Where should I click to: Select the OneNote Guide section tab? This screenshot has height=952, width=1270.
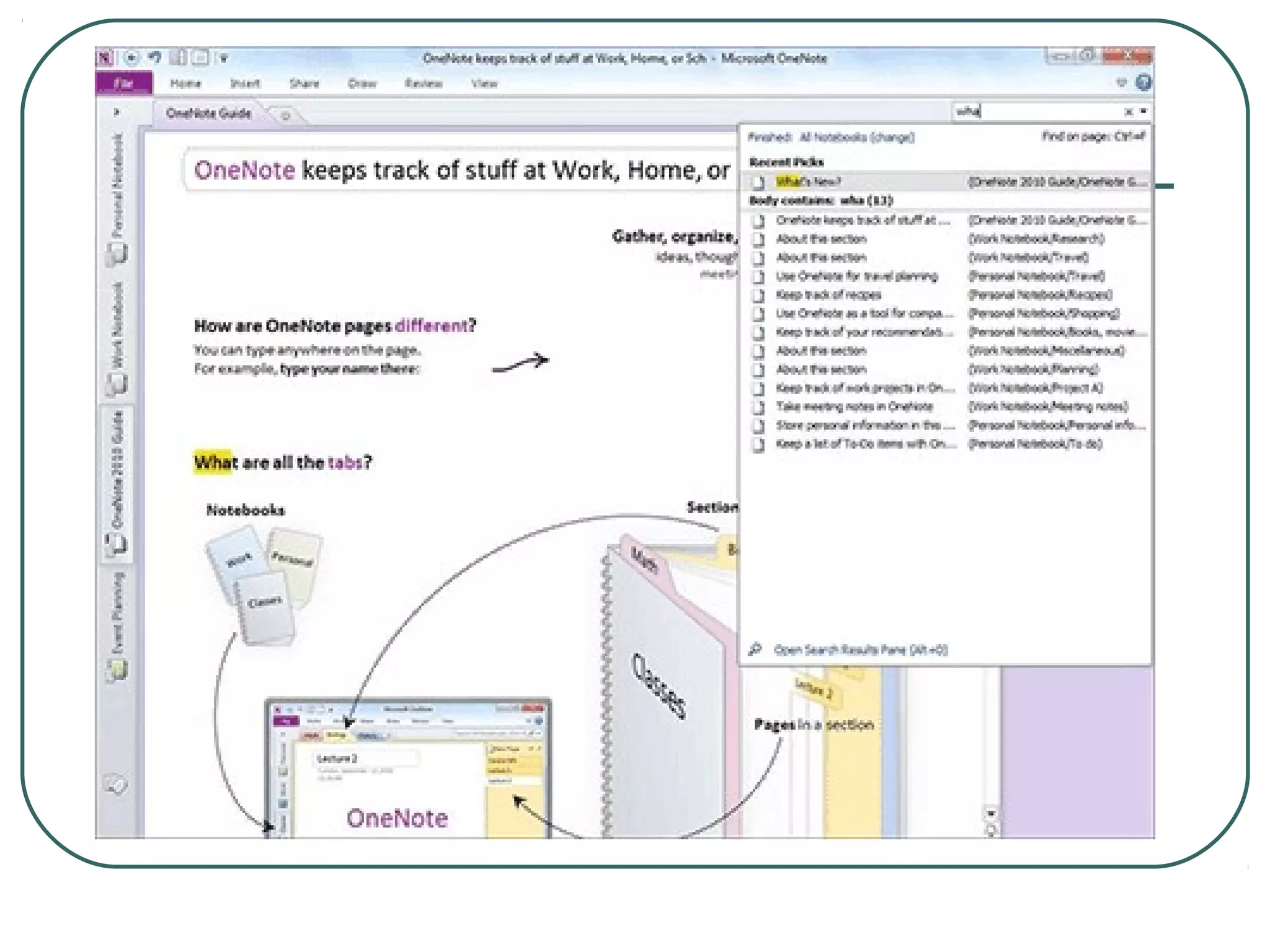pyautogui.click(x=208, y=113)
